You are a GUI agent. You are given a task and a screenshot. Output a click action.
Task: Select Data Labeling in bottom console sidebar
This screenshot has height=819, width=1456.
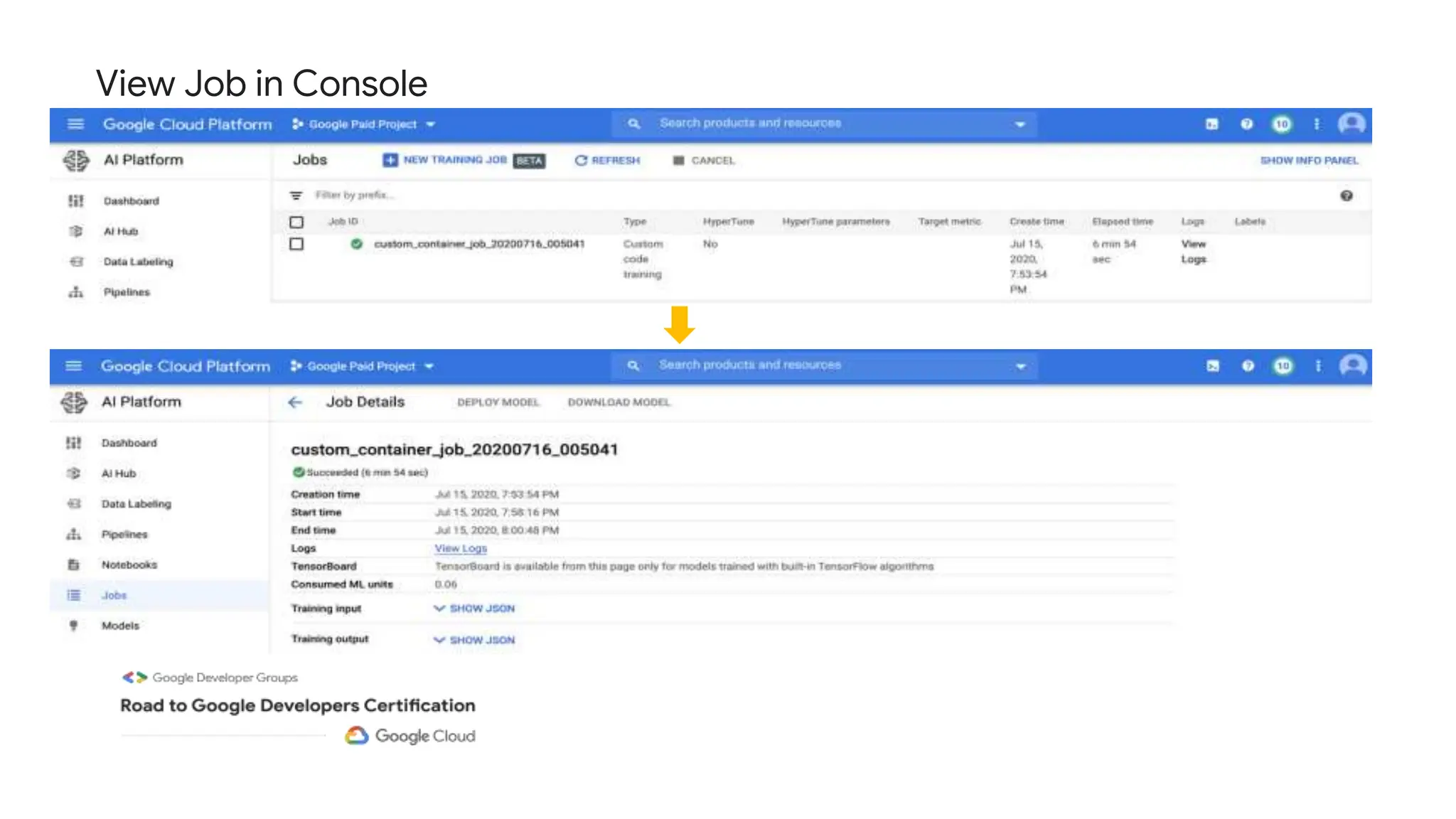click(136, 504)
